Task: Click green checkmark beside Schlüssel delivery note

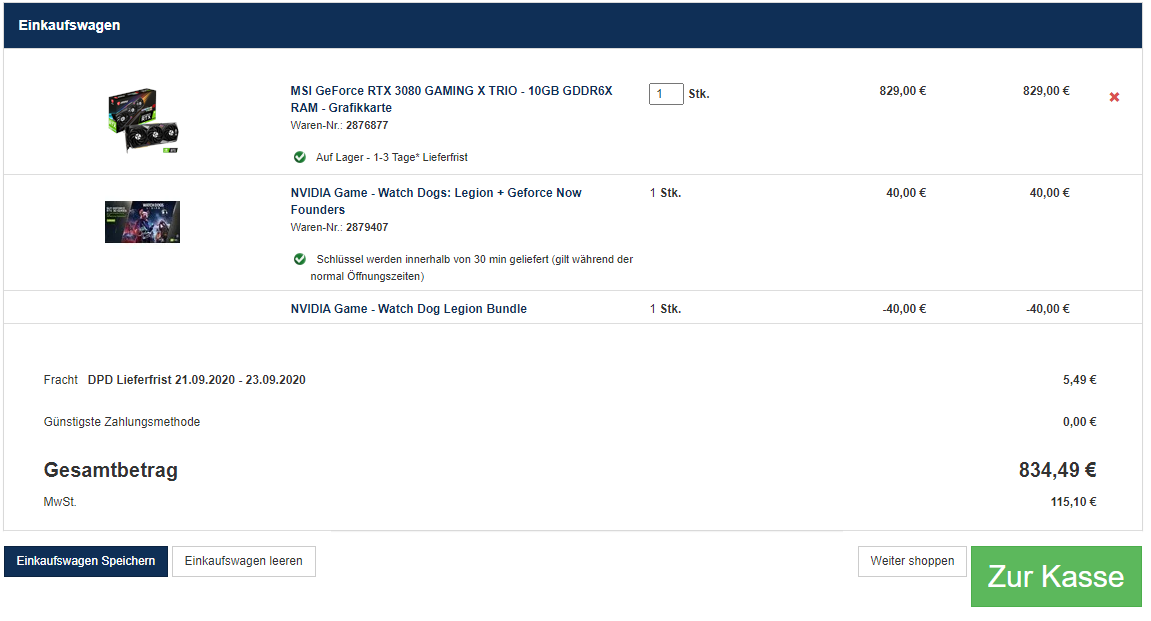Action: click(299, 259)
